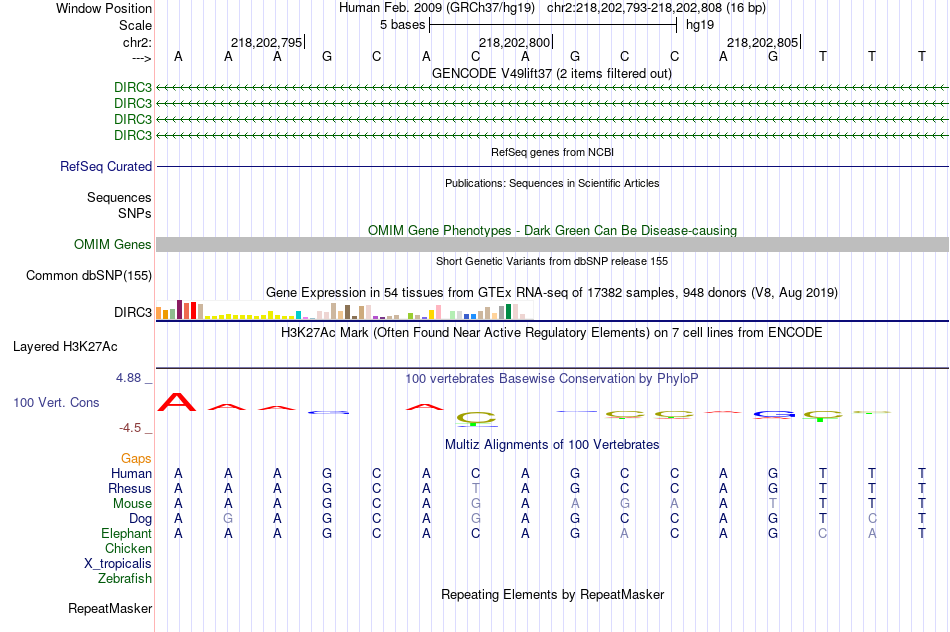The width and height of the screenshot is (950, 632).
Task: Click the 218,202,805 ruler position
Action: [x=763, y=42]
